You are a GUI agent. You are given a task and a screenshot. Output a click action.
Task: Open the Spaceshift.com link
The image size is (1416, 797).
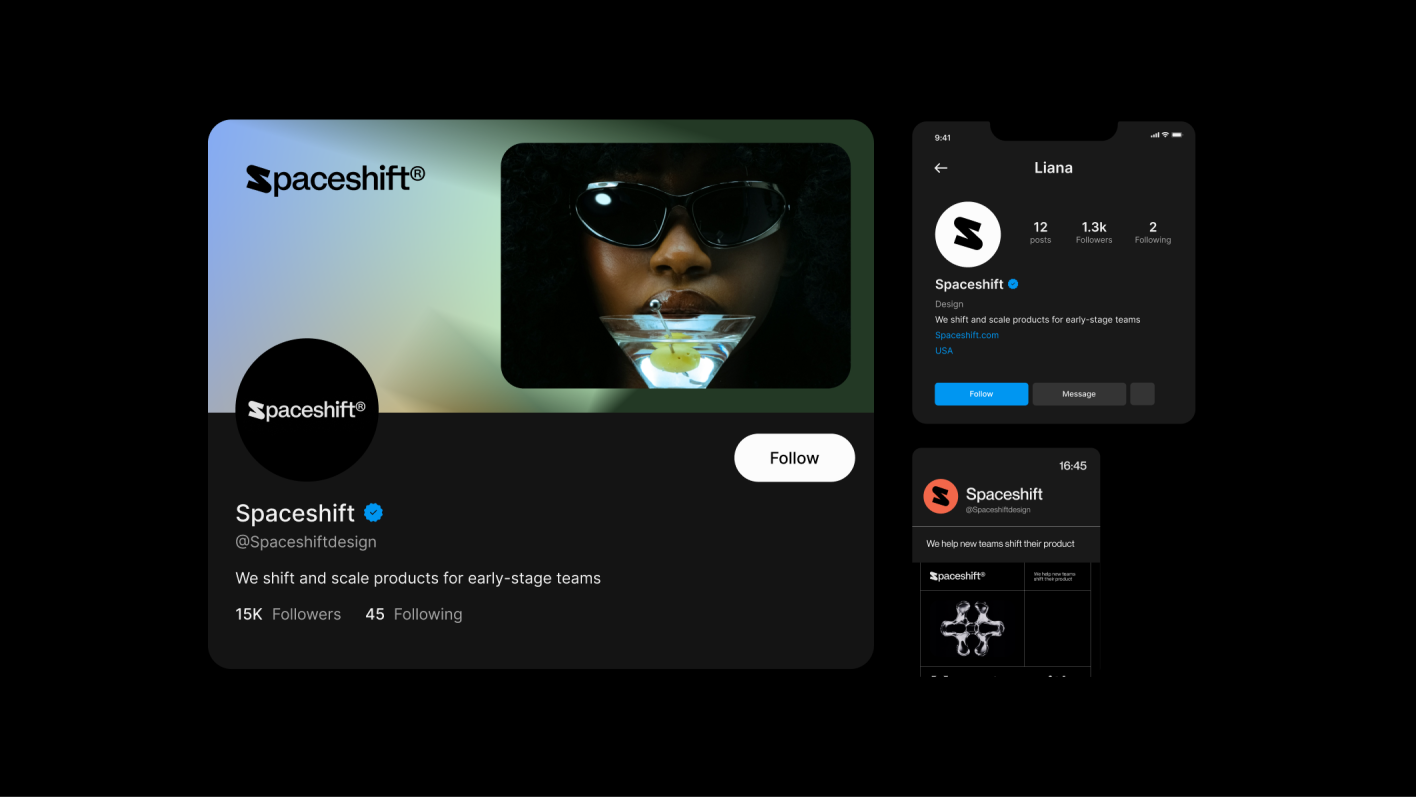(967, 335)
